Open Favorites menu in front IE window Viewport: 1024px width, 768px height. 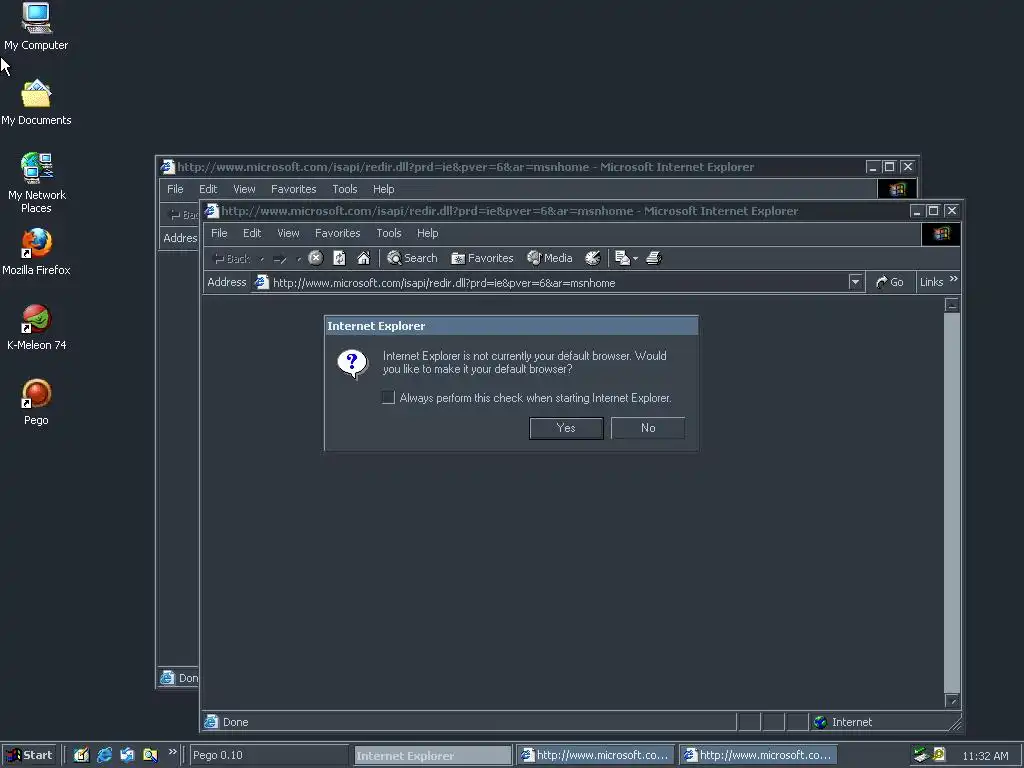[x=338, y=233]
